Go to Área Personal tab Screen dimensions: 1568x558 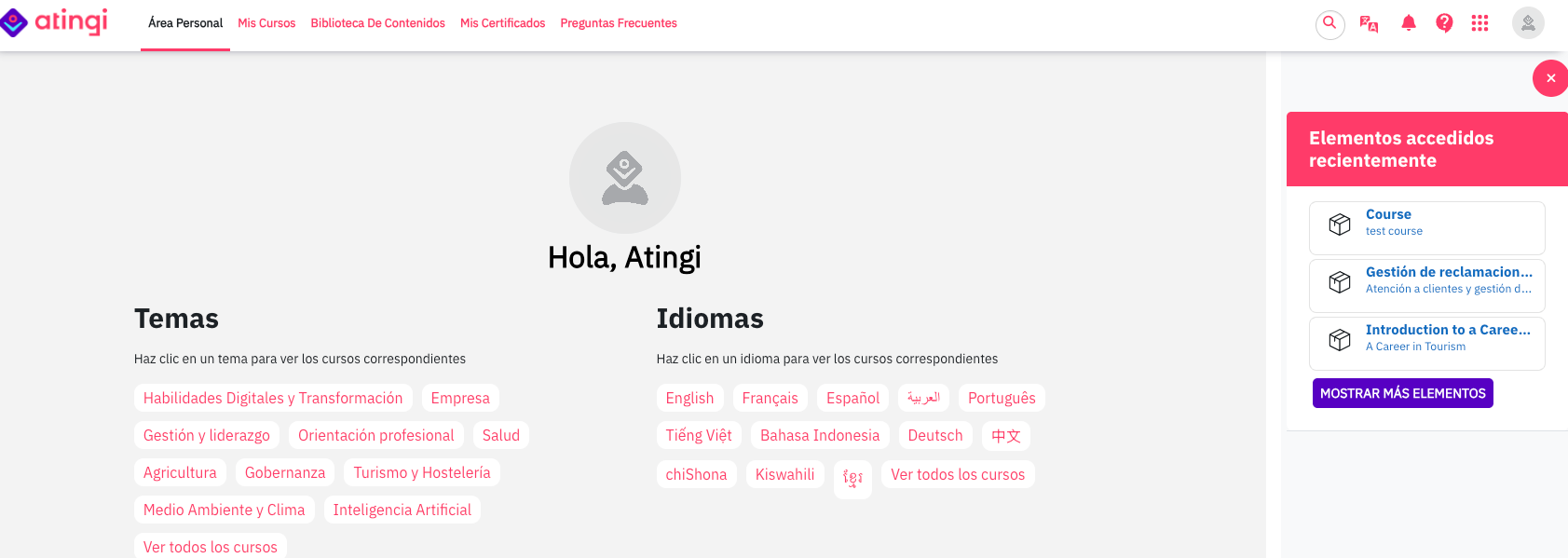tap(185, 23)
